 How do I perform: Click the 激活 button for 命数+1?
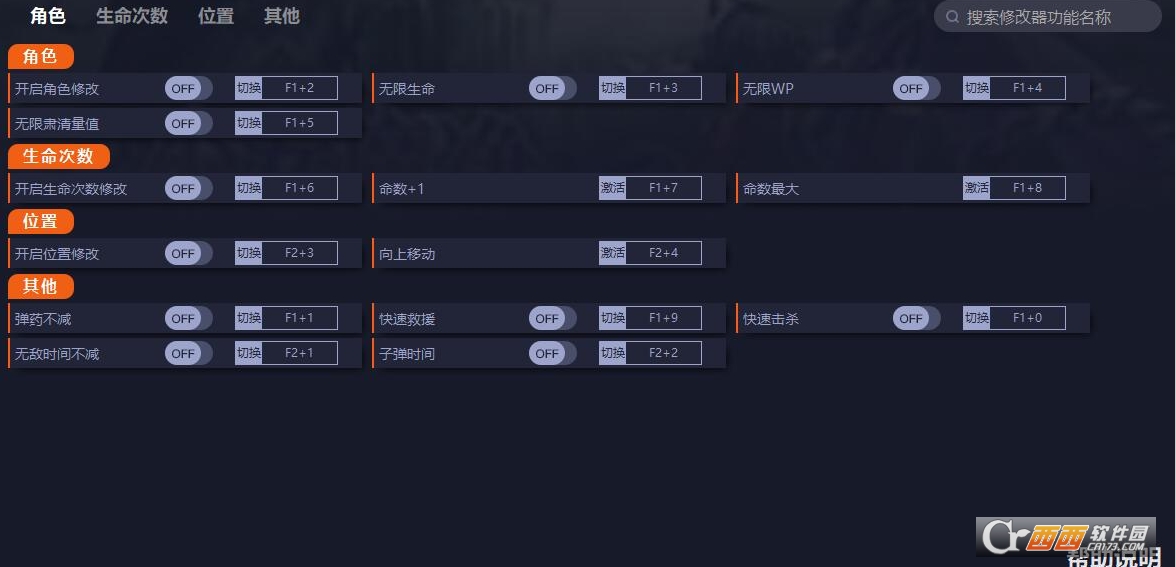pos(613,188)
